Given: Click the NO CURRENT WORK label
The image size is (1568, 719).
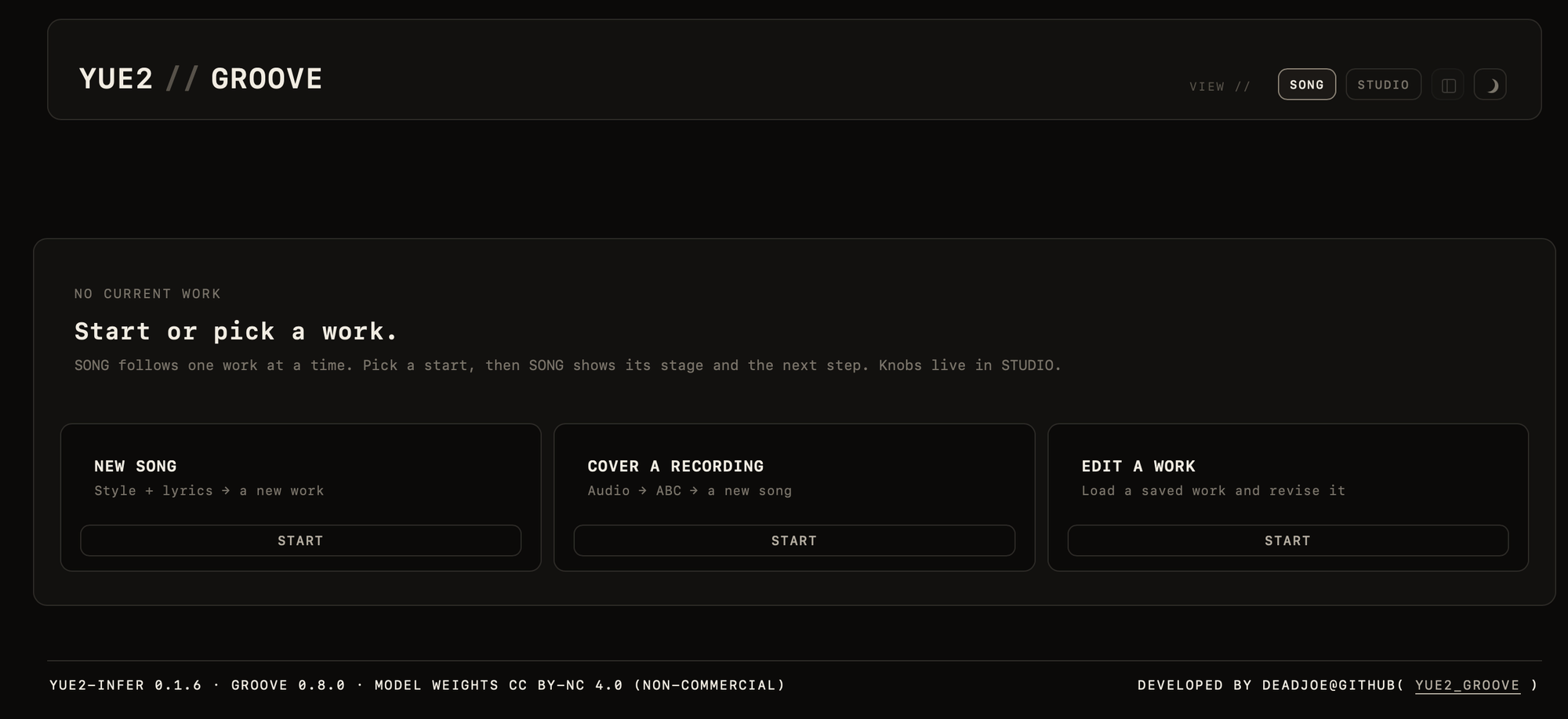Looking at the screenshot, I should [x=147, y=294].
